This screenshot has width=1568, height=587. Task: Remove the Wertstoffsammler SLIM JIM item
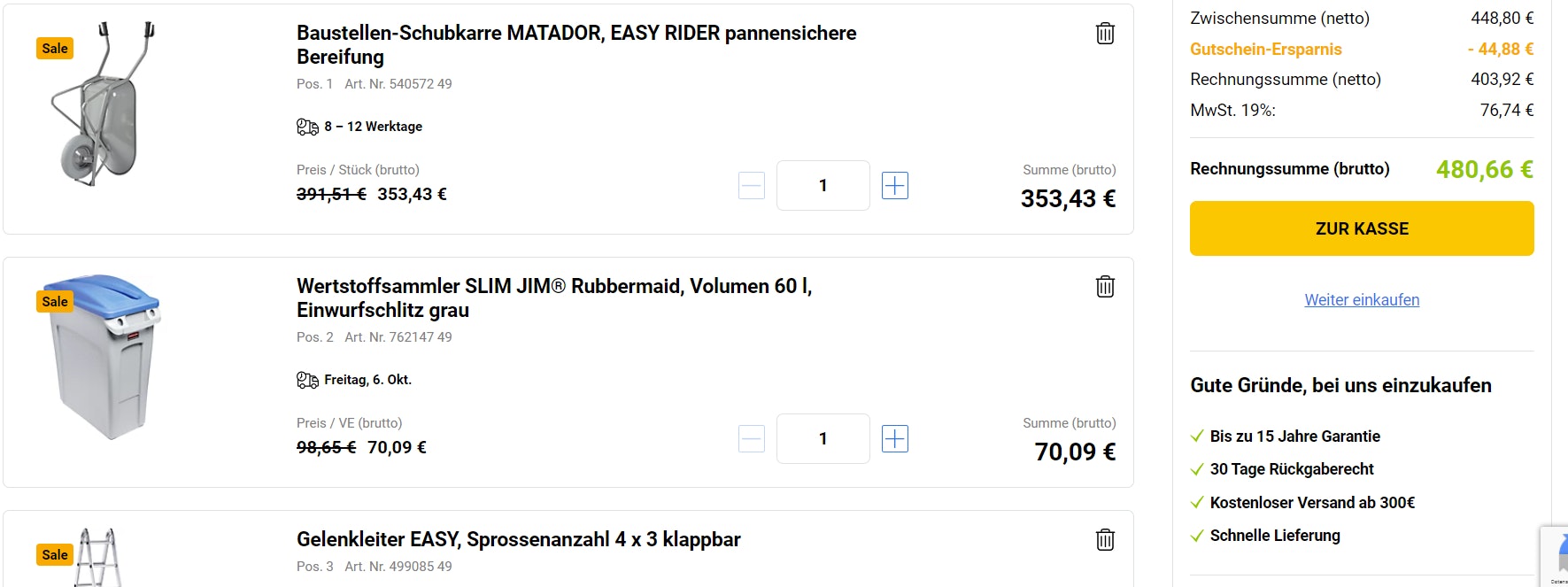coord(1105,287)
